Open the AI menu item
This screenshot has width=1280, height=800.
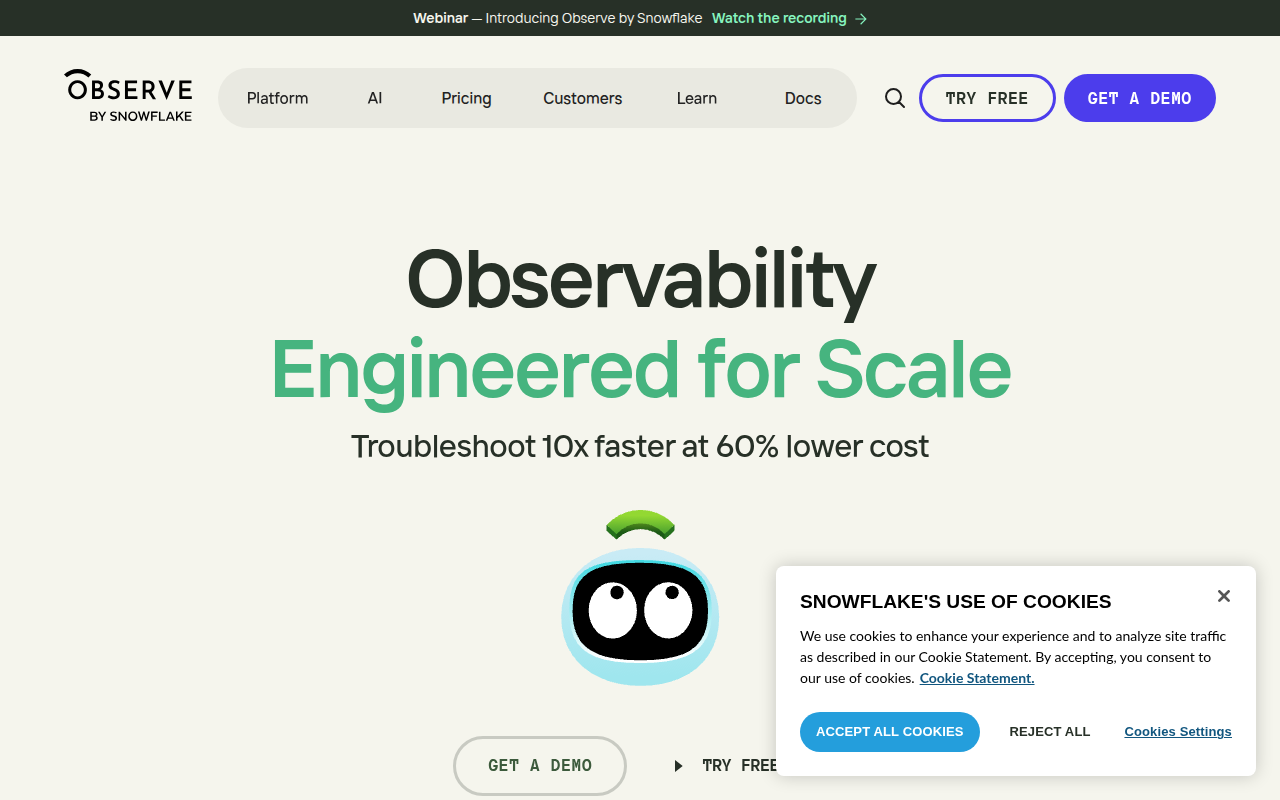[375, 98]
